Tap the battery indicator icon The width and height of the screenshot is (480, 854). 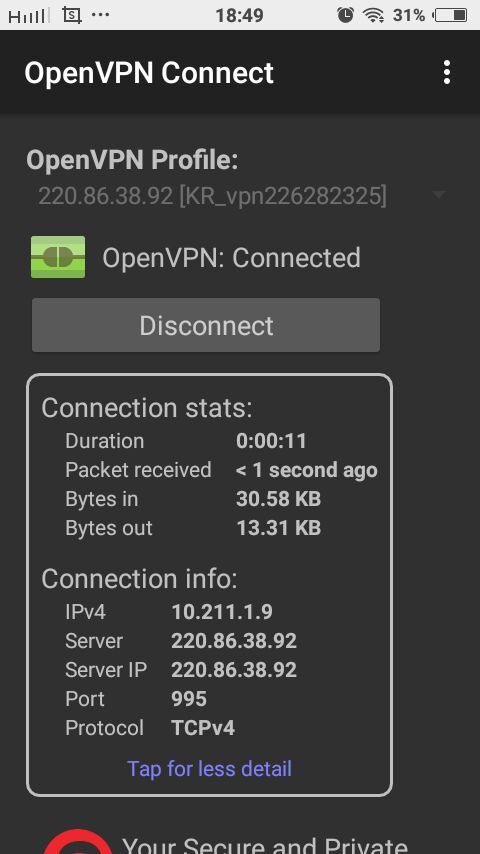click(x=451, y=15)
